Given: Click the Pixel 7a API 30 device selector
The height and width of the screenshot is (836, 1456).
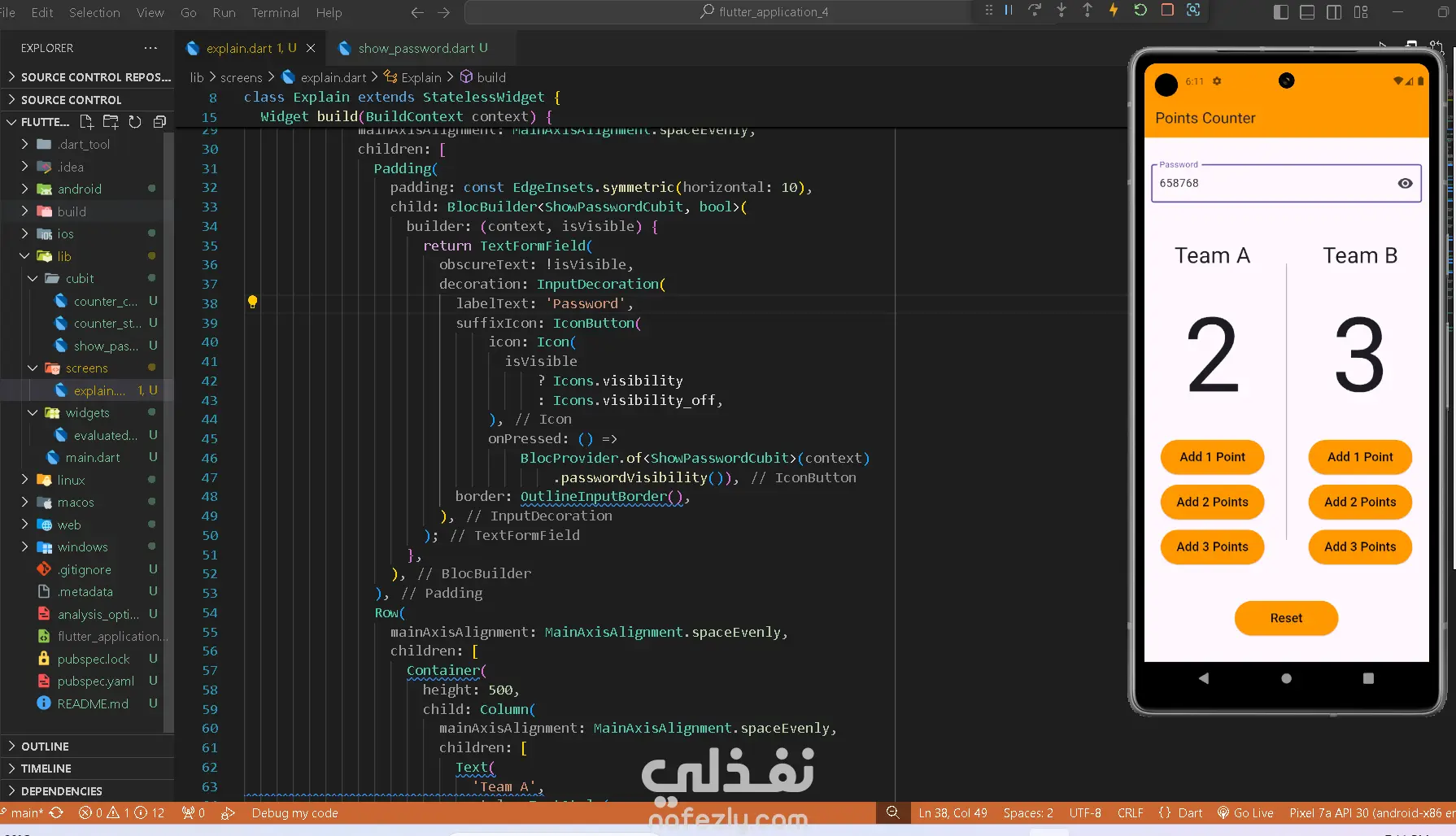Looking at the screenshot, I should coord(1371,812).
